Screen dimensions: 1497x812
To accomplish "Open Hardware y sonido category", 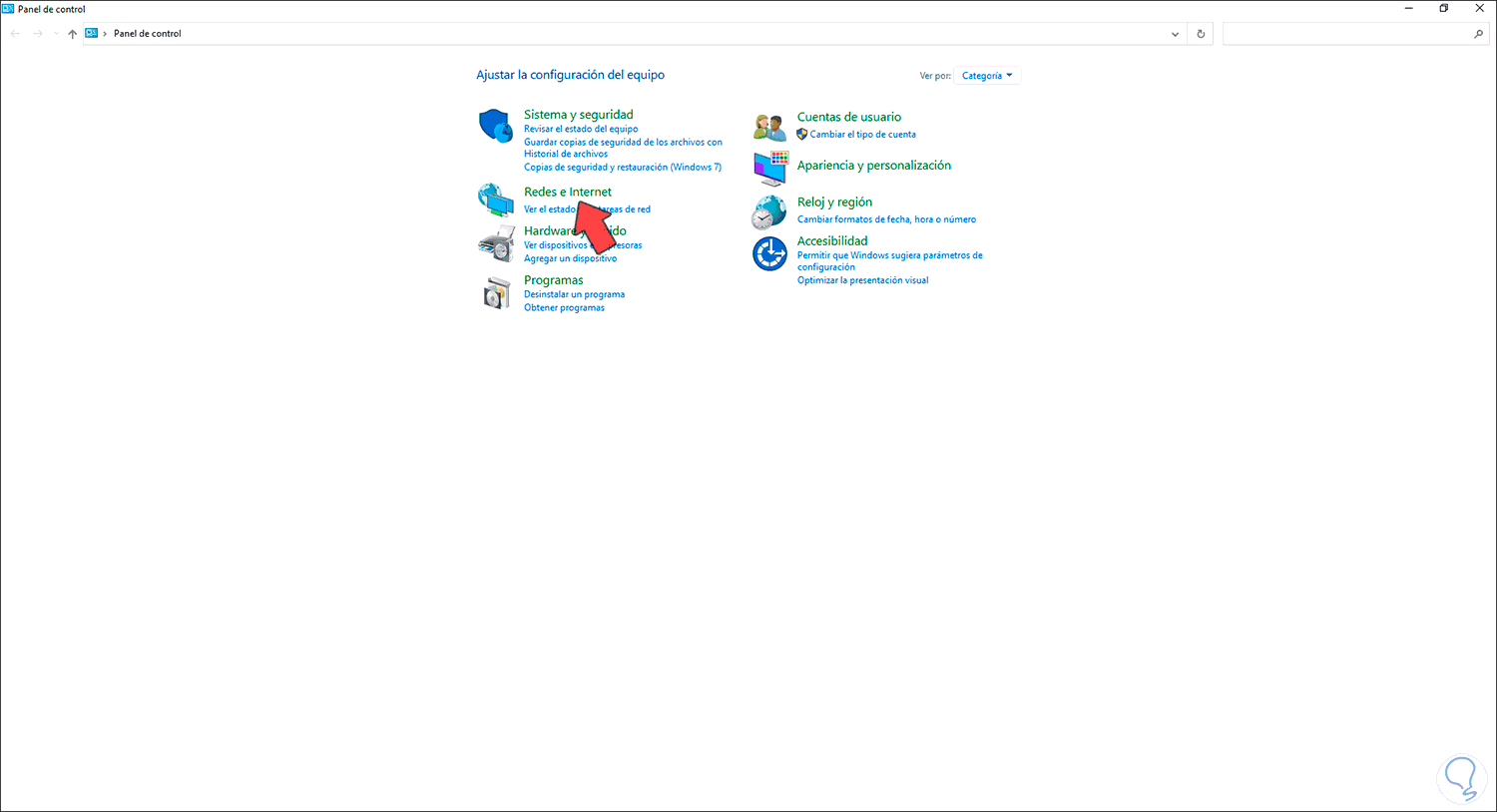I will (x=575, y=230).
